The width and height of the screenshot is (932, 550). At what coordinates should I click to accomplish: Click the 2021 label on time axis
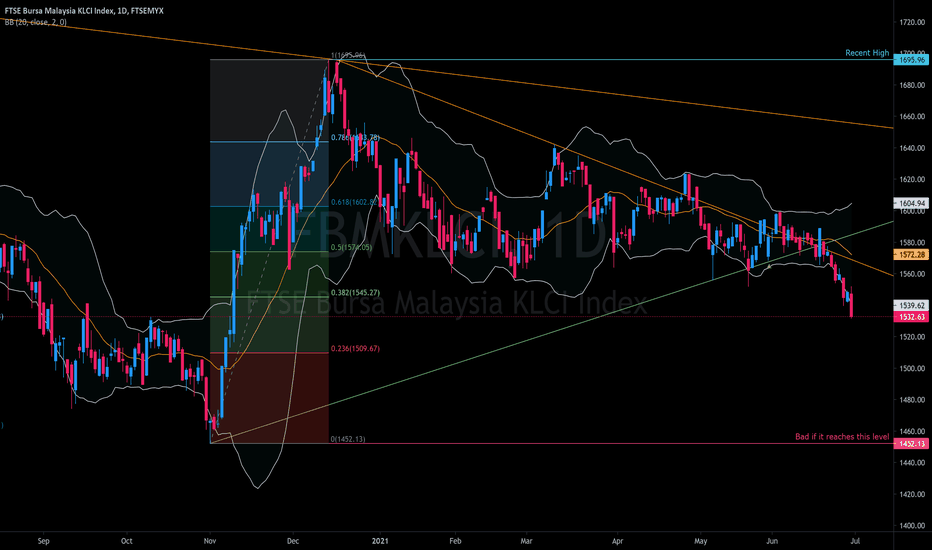380,541
